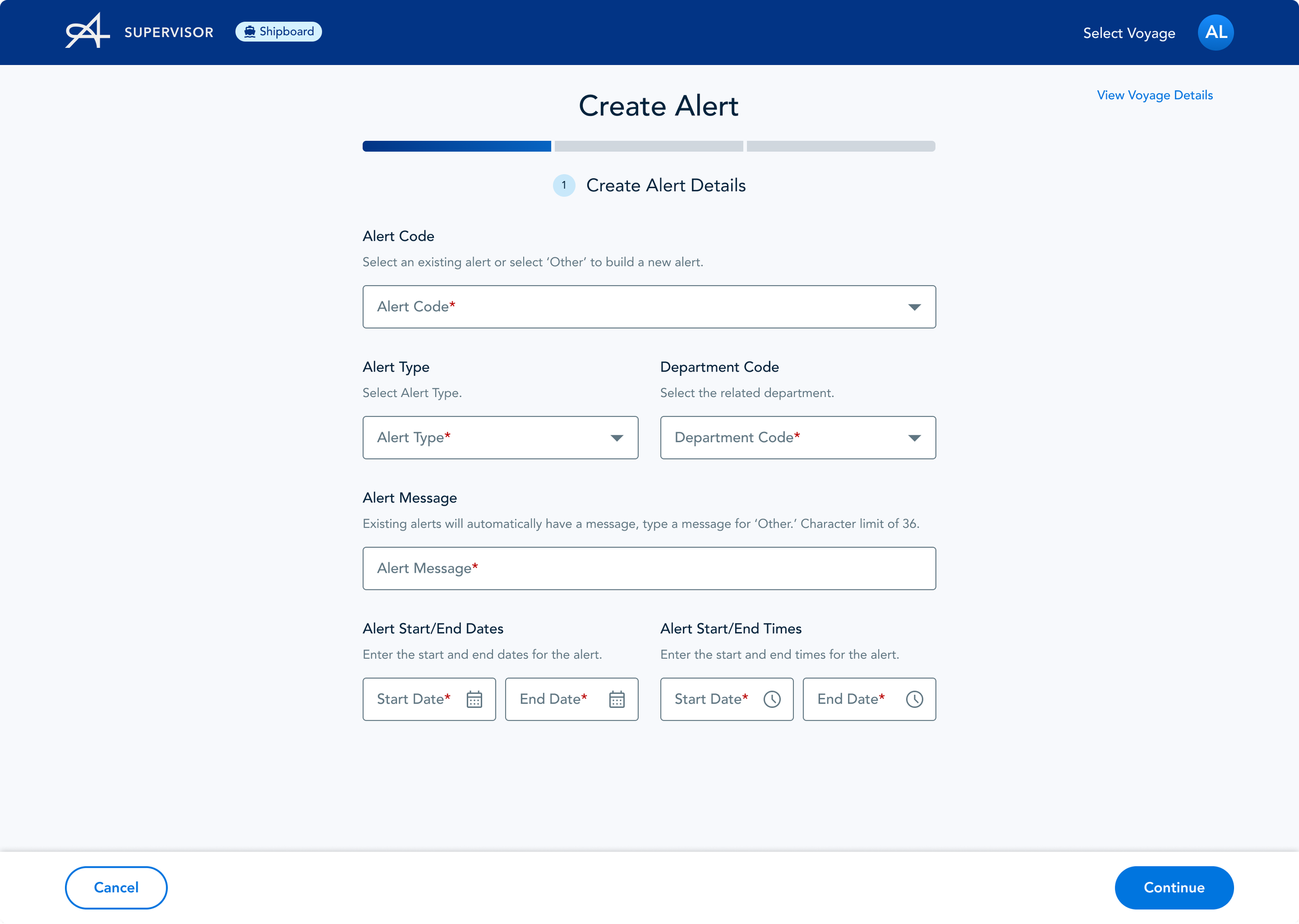This screenshot has height=924, width=1299.
Task: Focus the Alert Message text field
Action: coord(648,569)
